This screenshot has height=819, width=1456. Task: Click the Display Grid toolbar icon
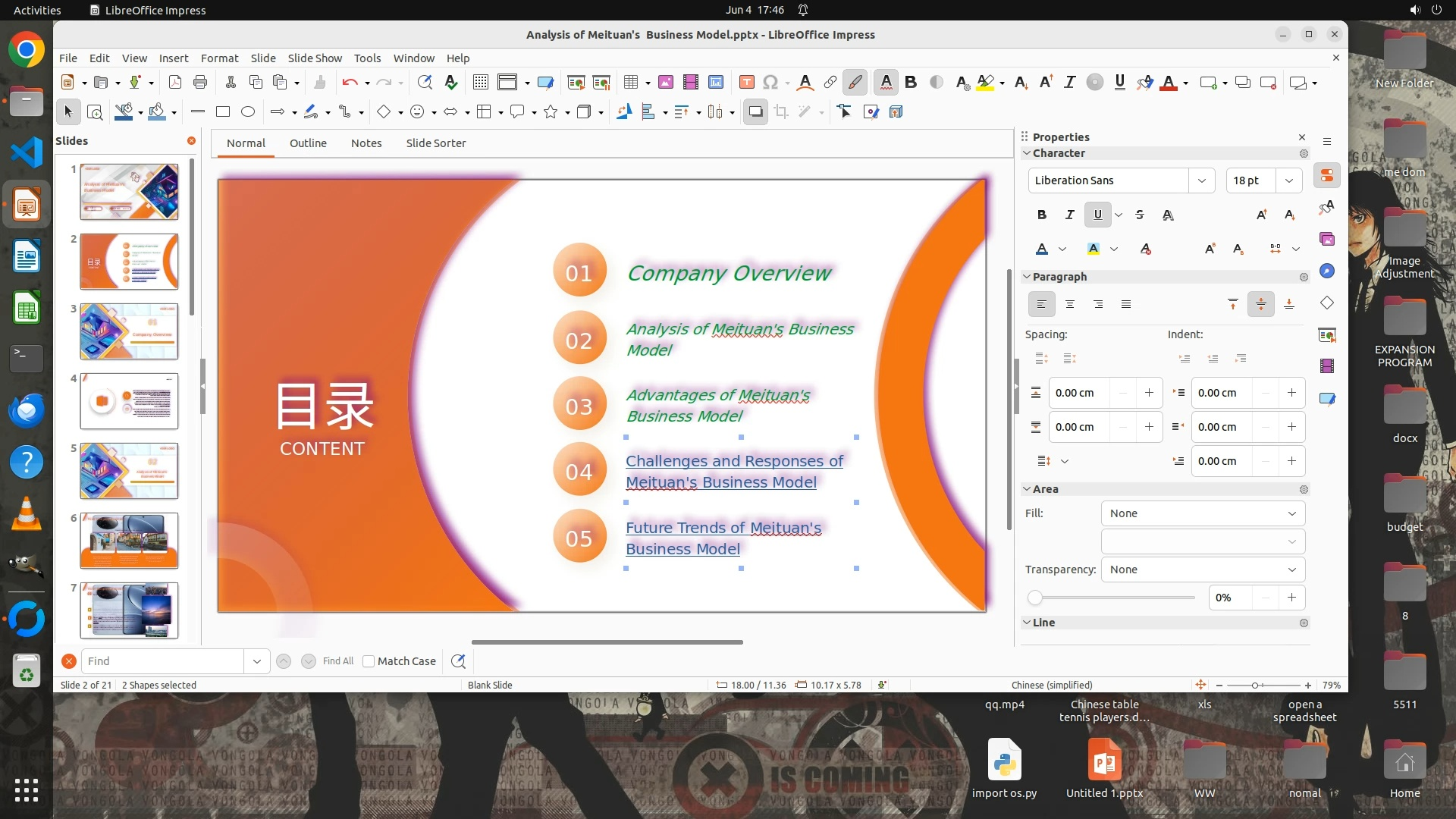tap(480, 83)
